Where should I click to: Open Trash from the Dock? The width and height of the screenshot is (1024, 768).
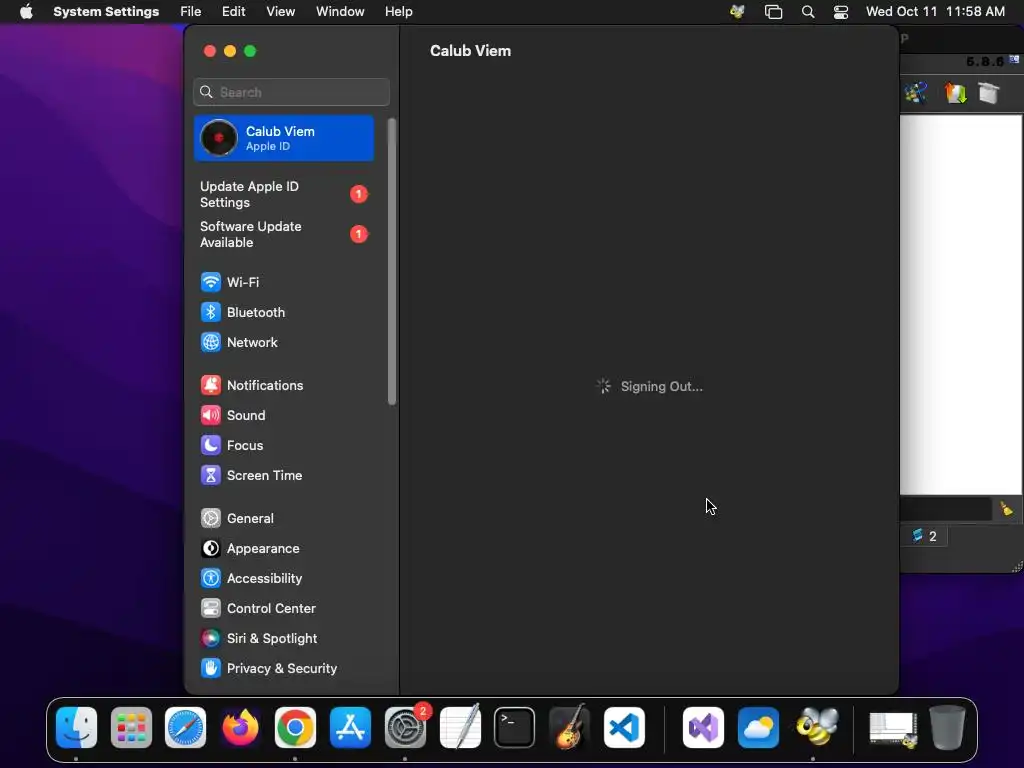948,728
